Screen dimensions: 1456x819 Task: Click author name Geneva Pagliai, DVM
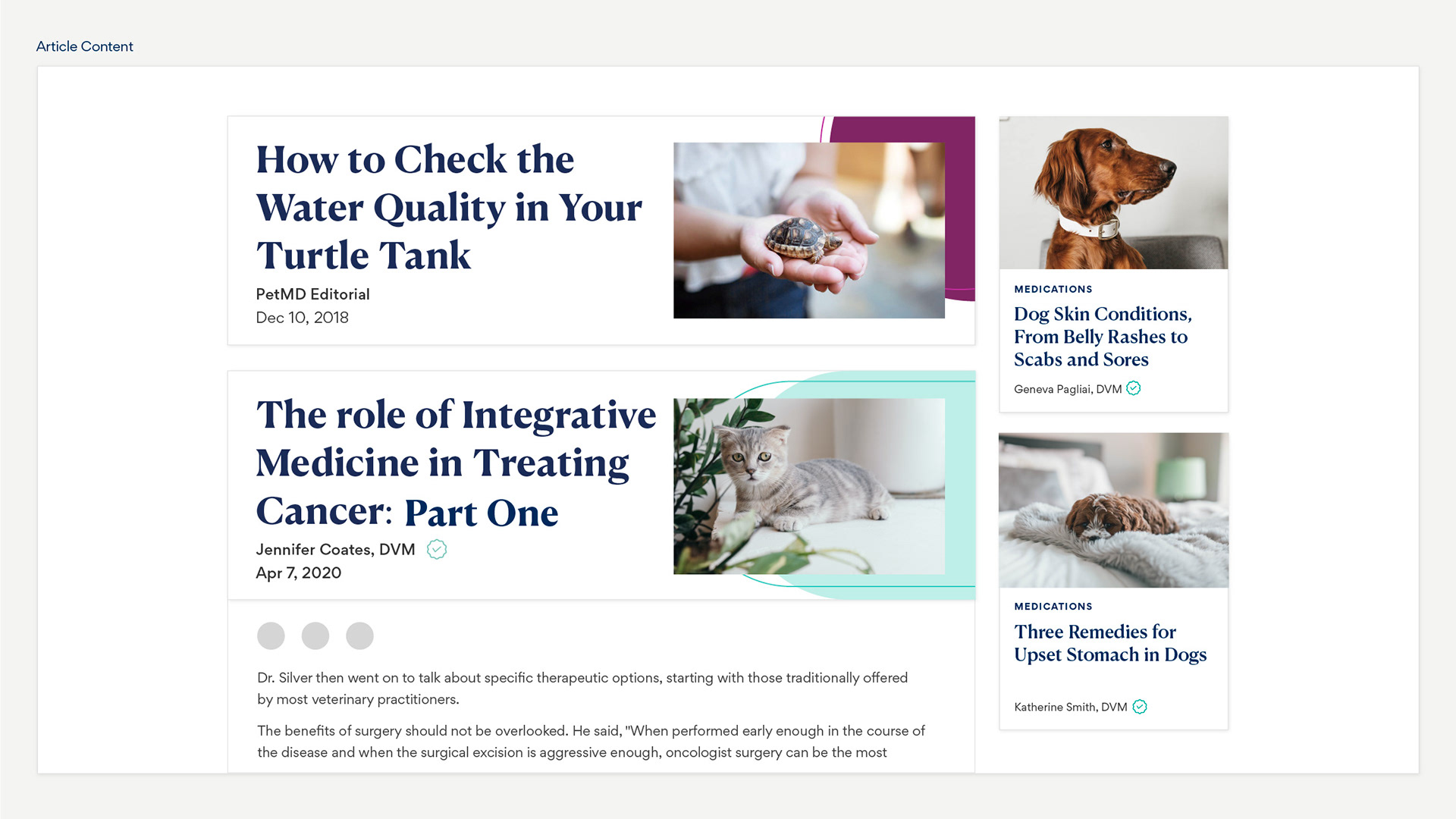click(x=1068, y=389)
